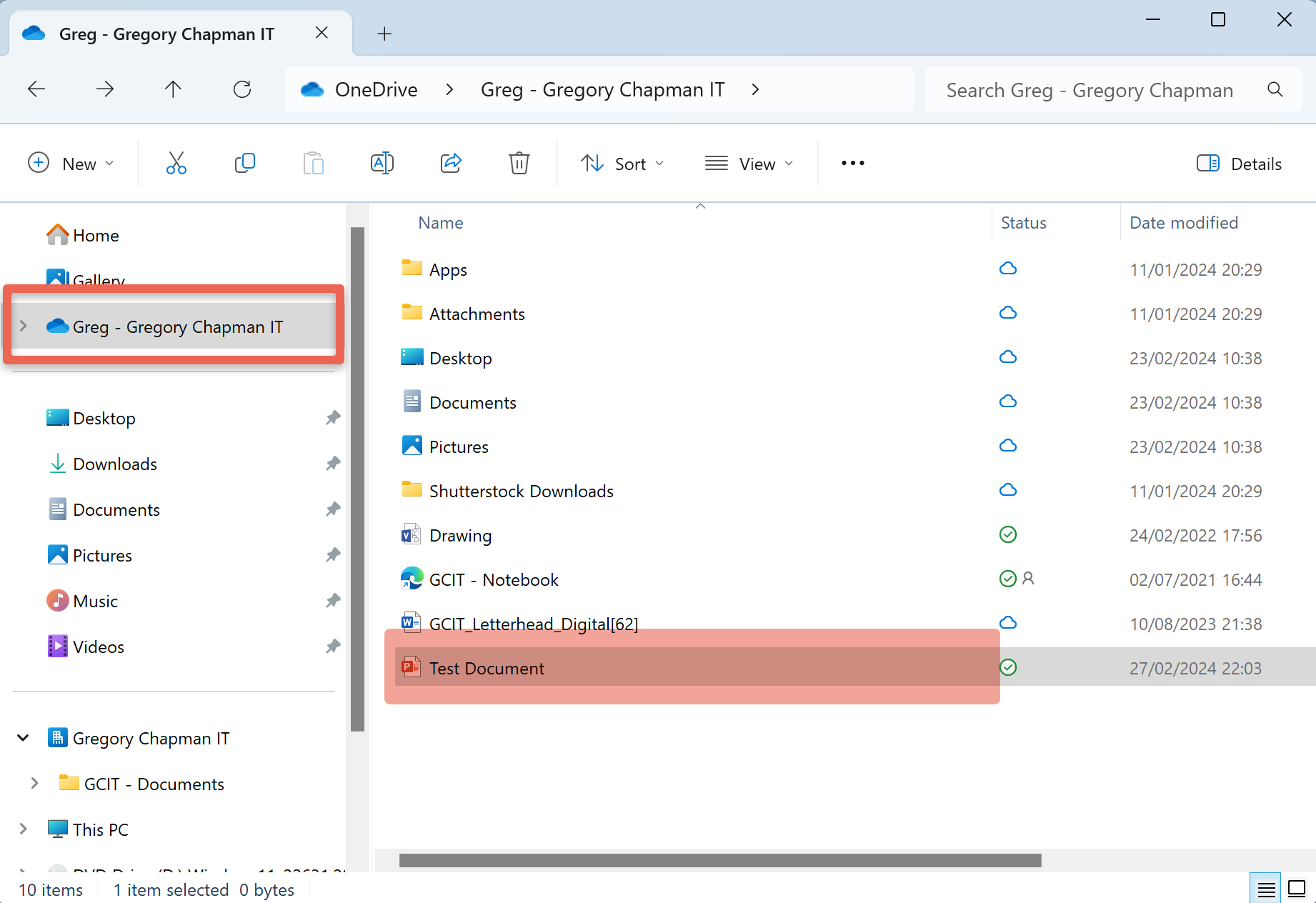Sort files by Date modified column

tap(1183, 223)
